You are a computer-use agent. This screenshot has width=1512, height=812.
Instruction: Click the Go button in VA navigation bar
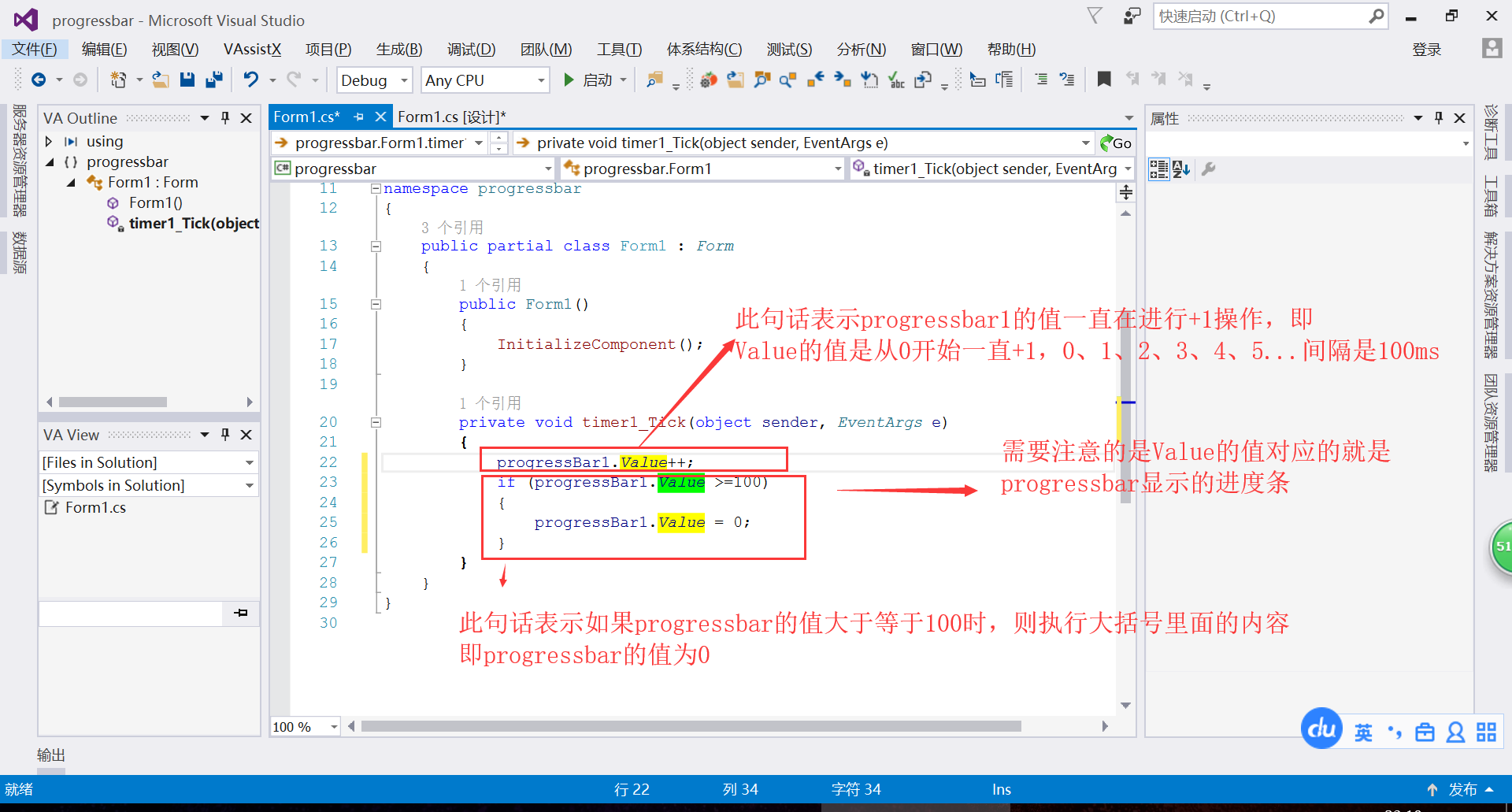pos(1116,143)
